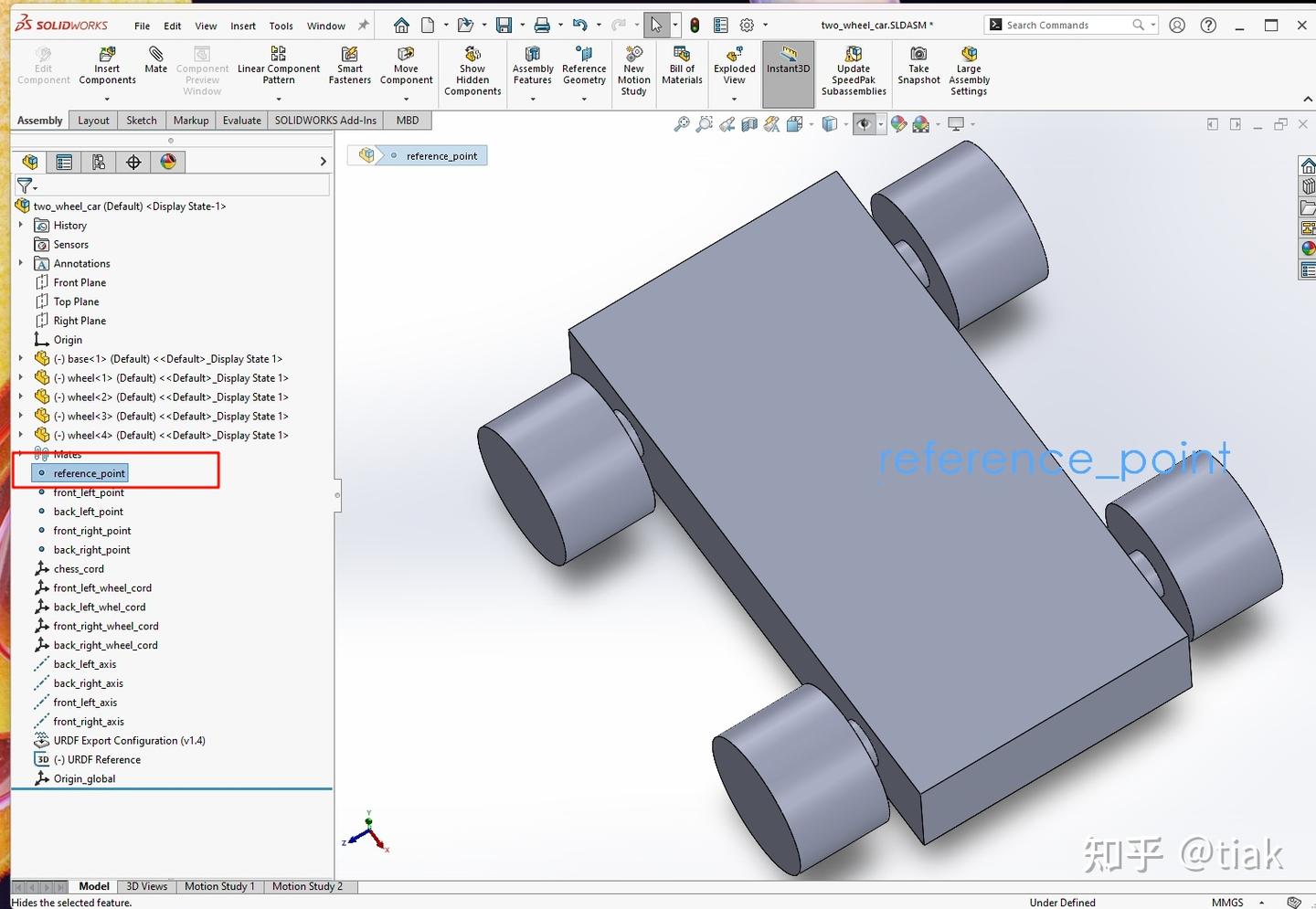Click the Exploded View tool
Screen dimensions: 1316x909
click(734, 64)
